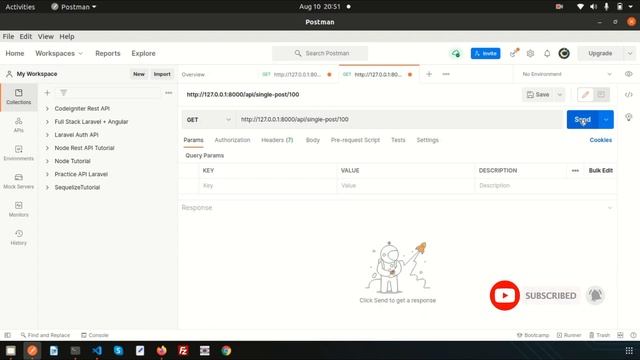Open the Upgrade dropdown arrow

[x=629, y=53]
